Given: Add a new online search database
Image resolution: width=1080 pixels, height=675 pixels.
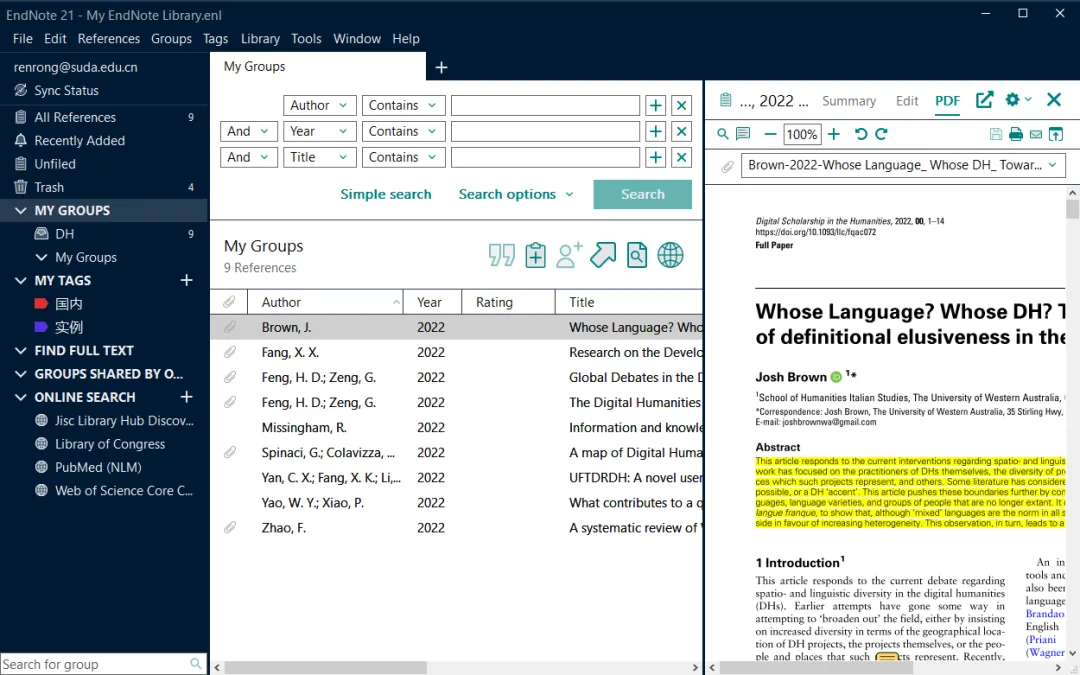Looking at the screenshot, I should (x=186, y=397).
